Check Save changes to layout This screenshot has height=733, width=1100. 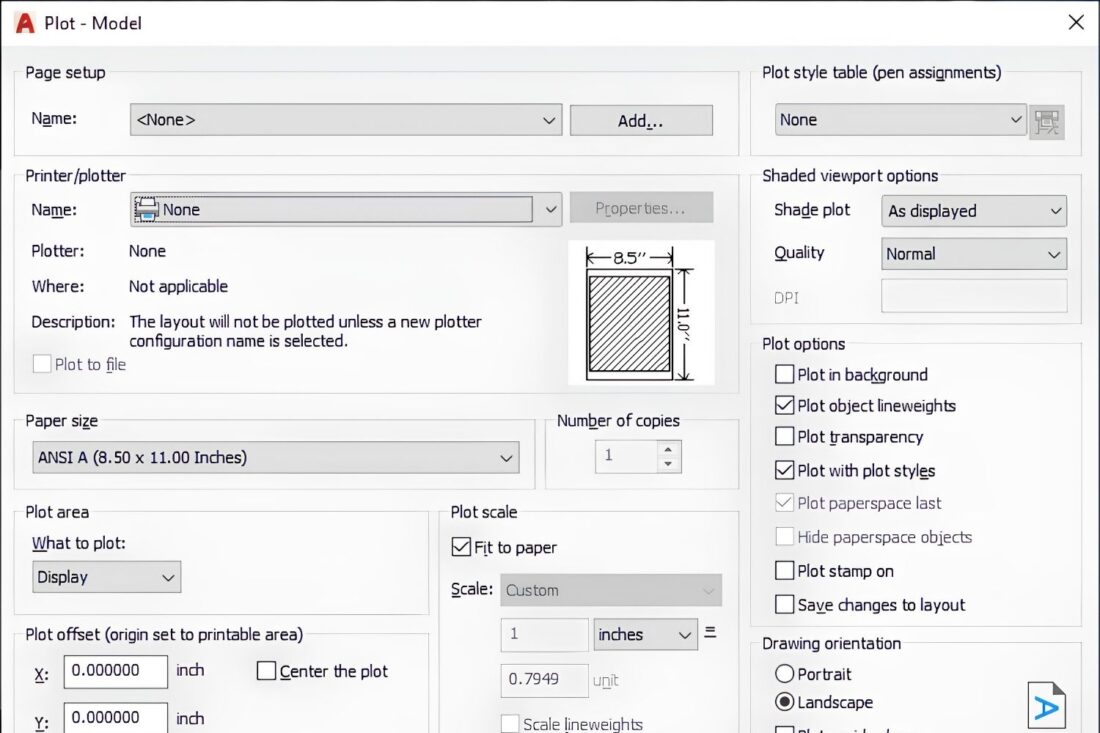(784, 604)
